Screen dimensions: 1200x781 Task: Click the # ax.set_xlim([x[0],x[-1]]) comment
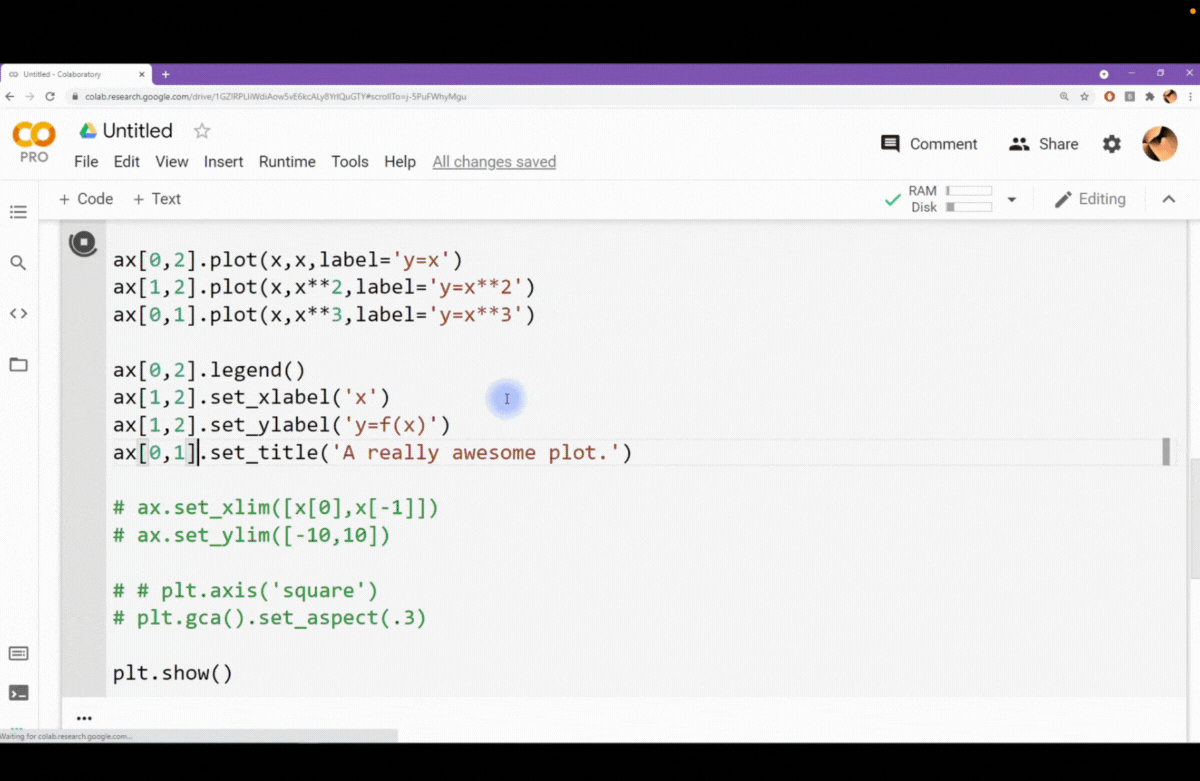click(275, 508)
